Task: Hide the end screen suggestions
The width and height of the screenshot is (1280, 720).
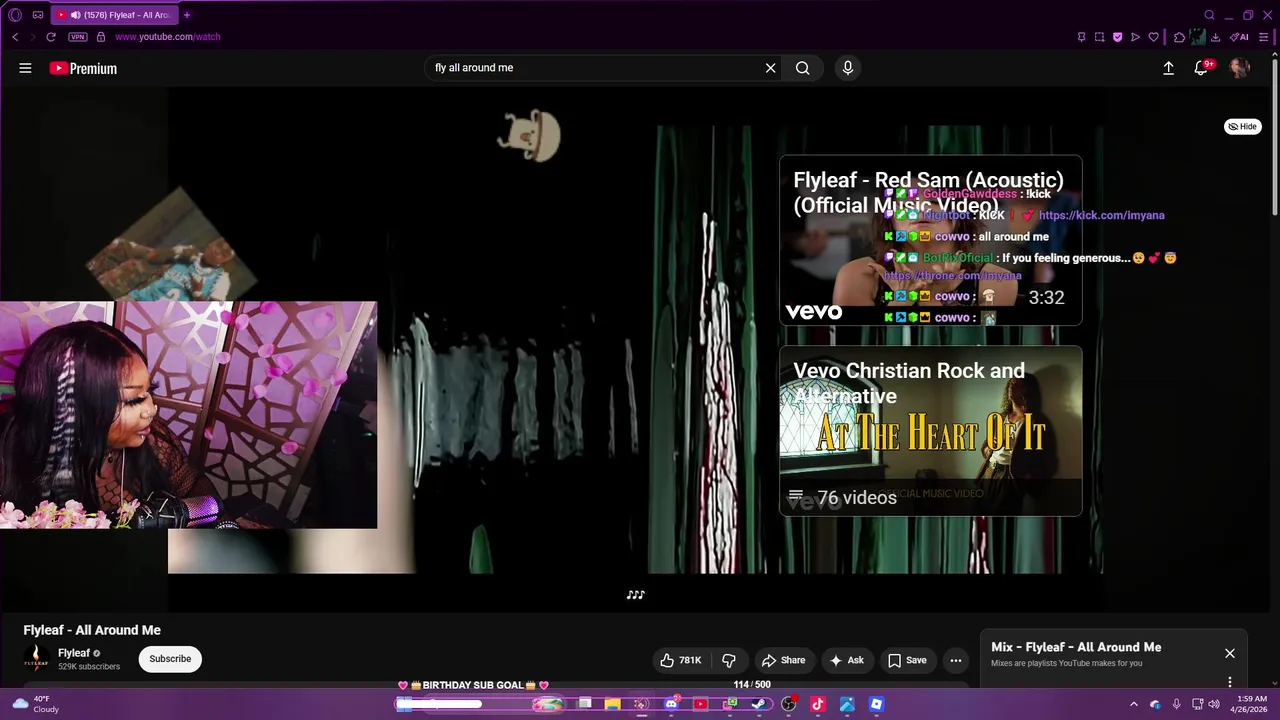Action: coord(1243,126)
